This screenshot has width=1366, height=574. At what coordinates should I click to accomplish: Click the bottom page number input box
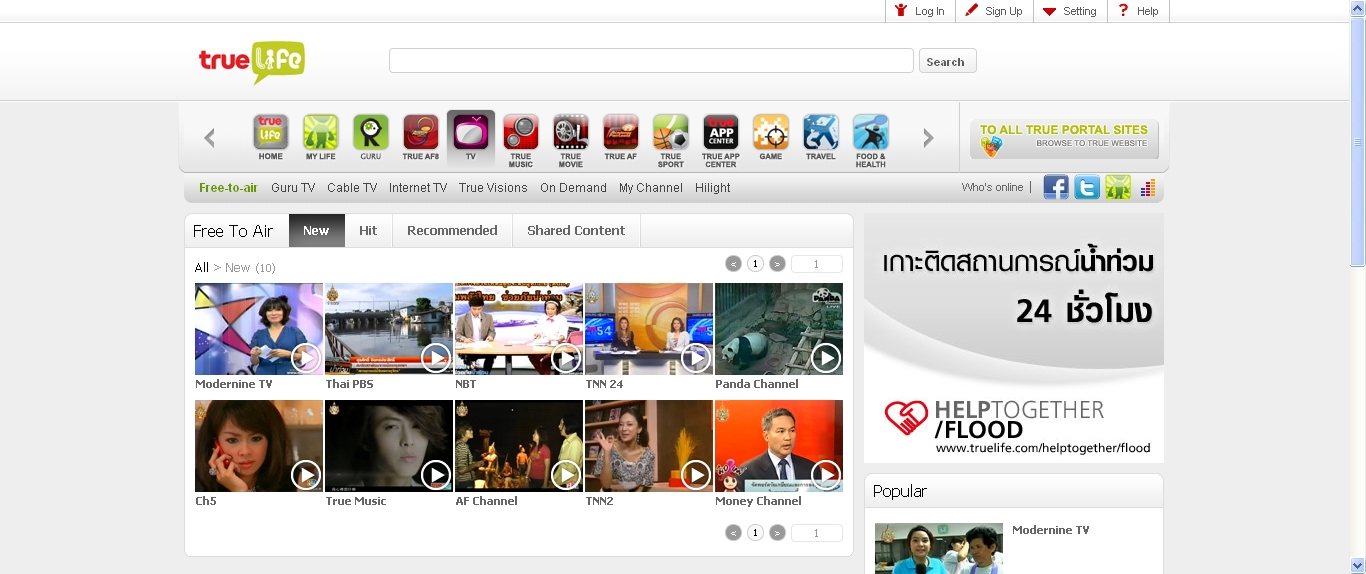tap(816, 533)
